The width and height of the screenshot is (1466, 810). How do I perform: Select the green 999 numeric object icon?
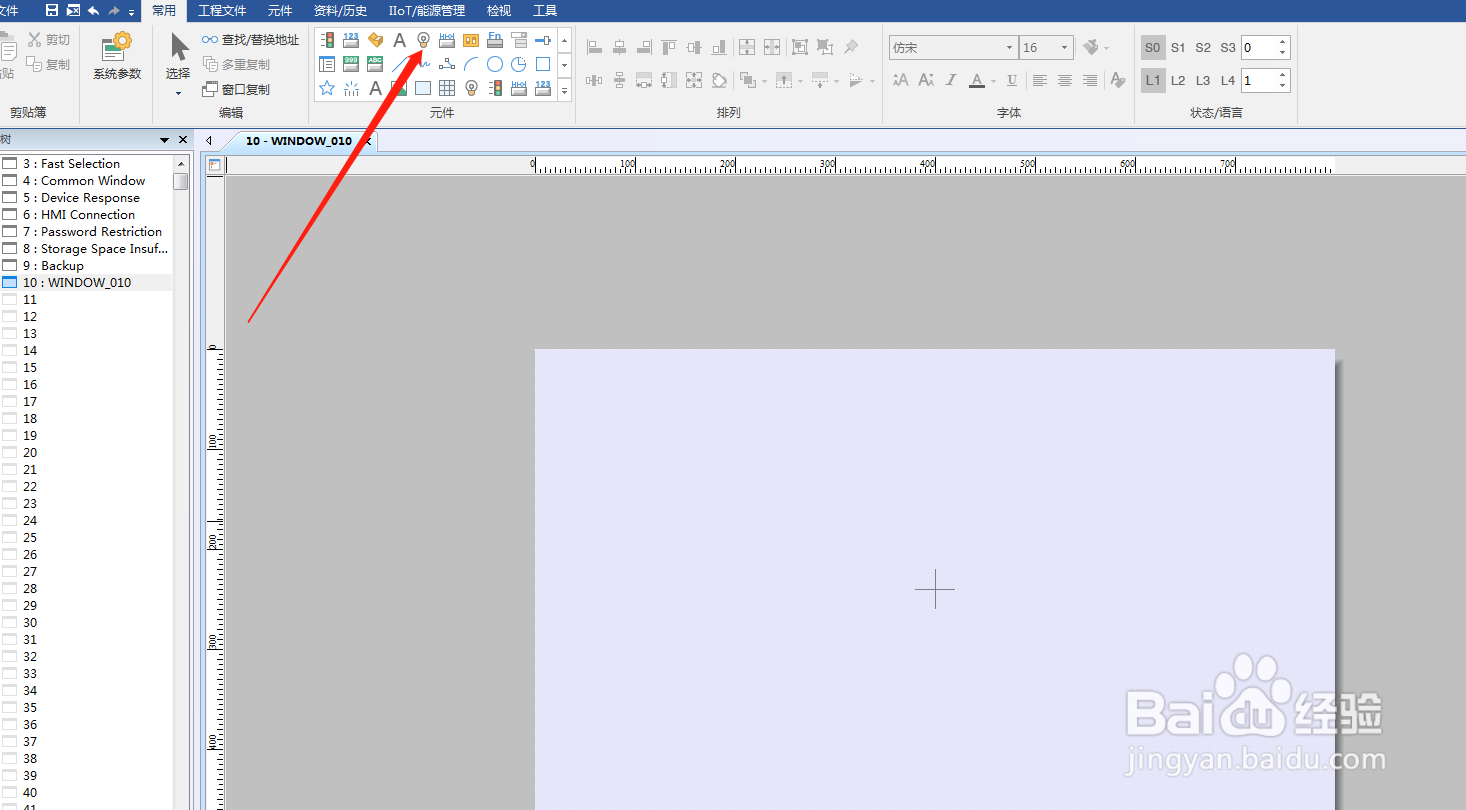pyautogui.click(x=351, y=64)
